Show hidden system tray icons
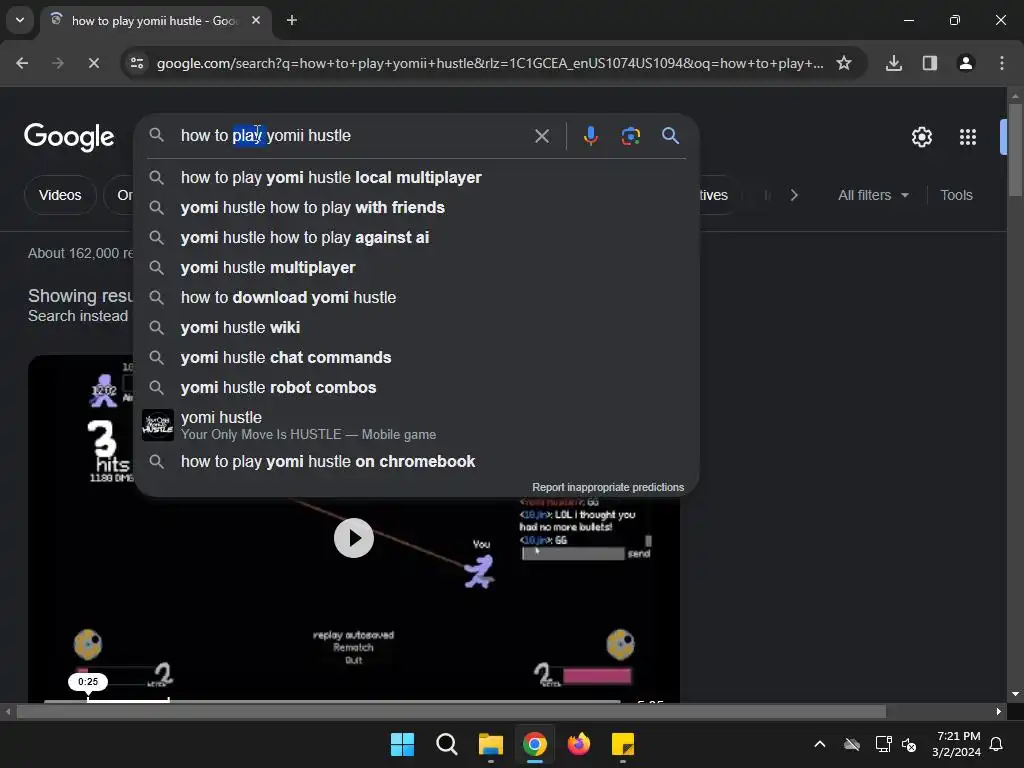 [x=820, y=744]
